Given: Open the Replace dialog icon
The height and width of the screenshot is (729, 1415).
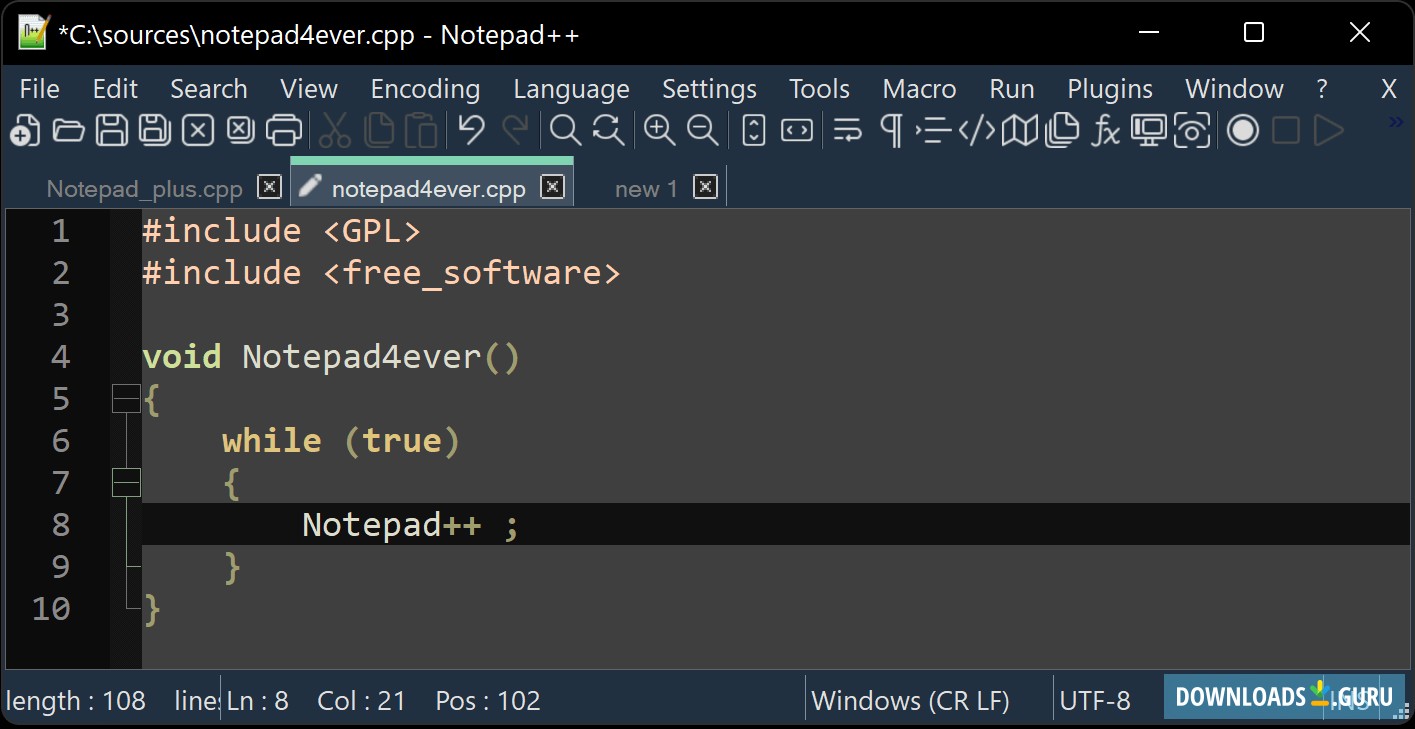Looking at the screenshot, I should [608, 131].
